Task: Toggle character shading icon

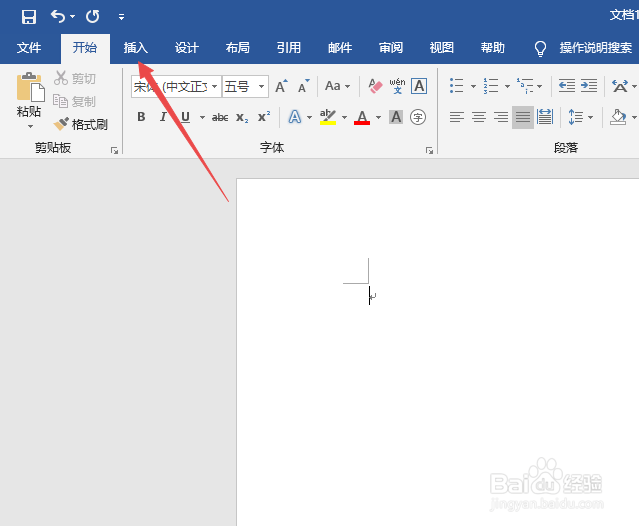Action: click(x=396, y=117)
